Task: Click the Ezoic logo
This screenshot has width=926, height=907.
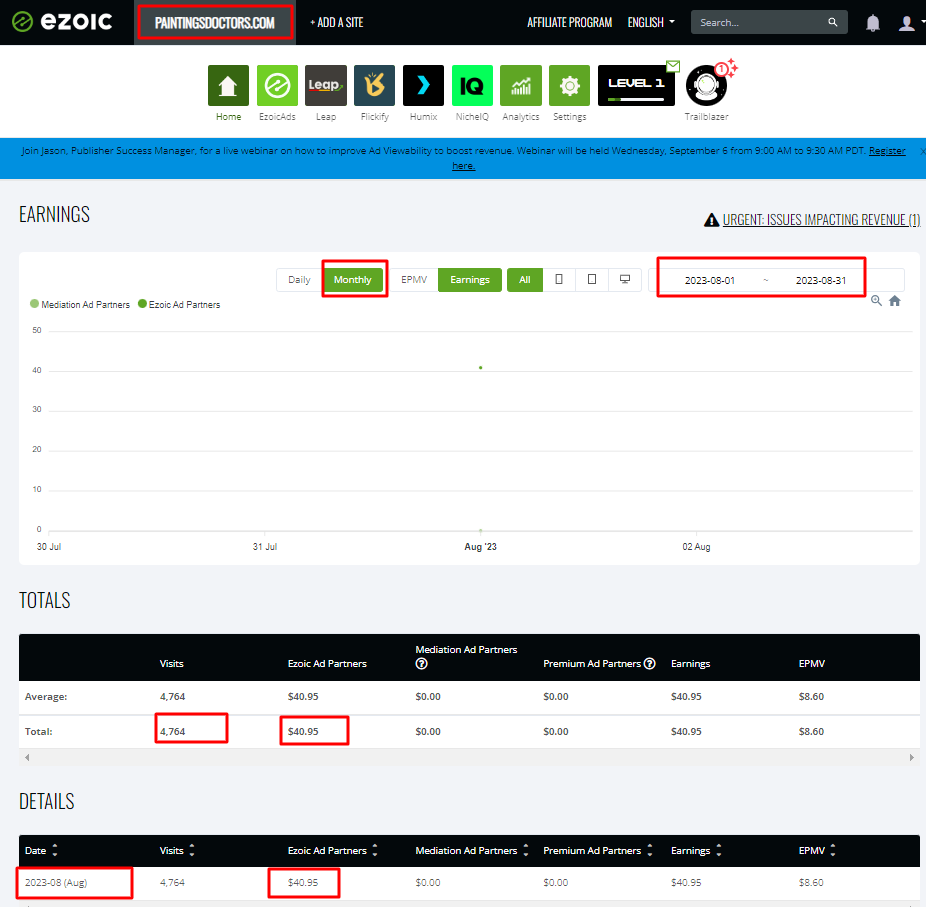Action: coord(62,22)
